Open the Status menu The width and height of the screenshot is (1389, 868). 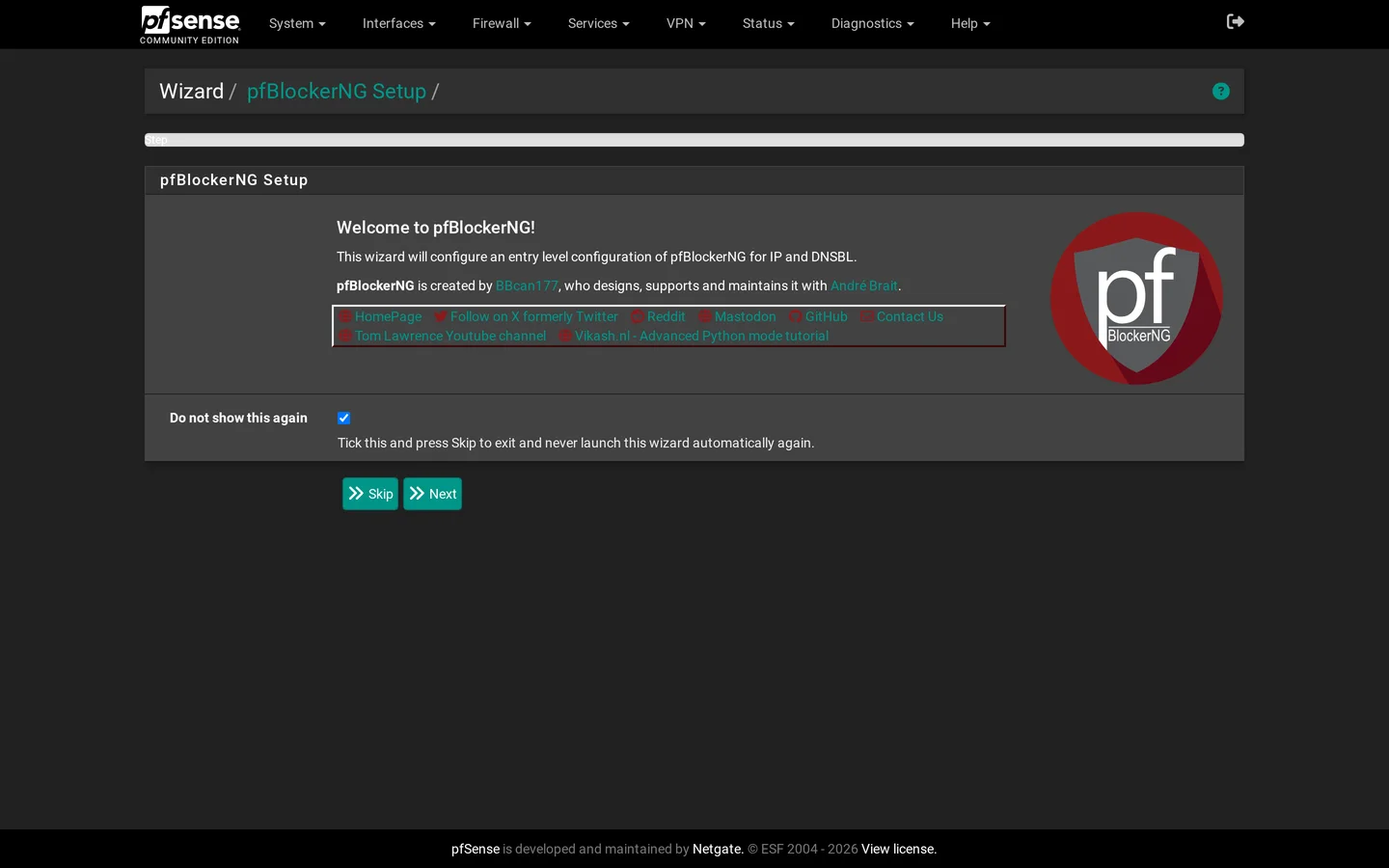[768, 23]
